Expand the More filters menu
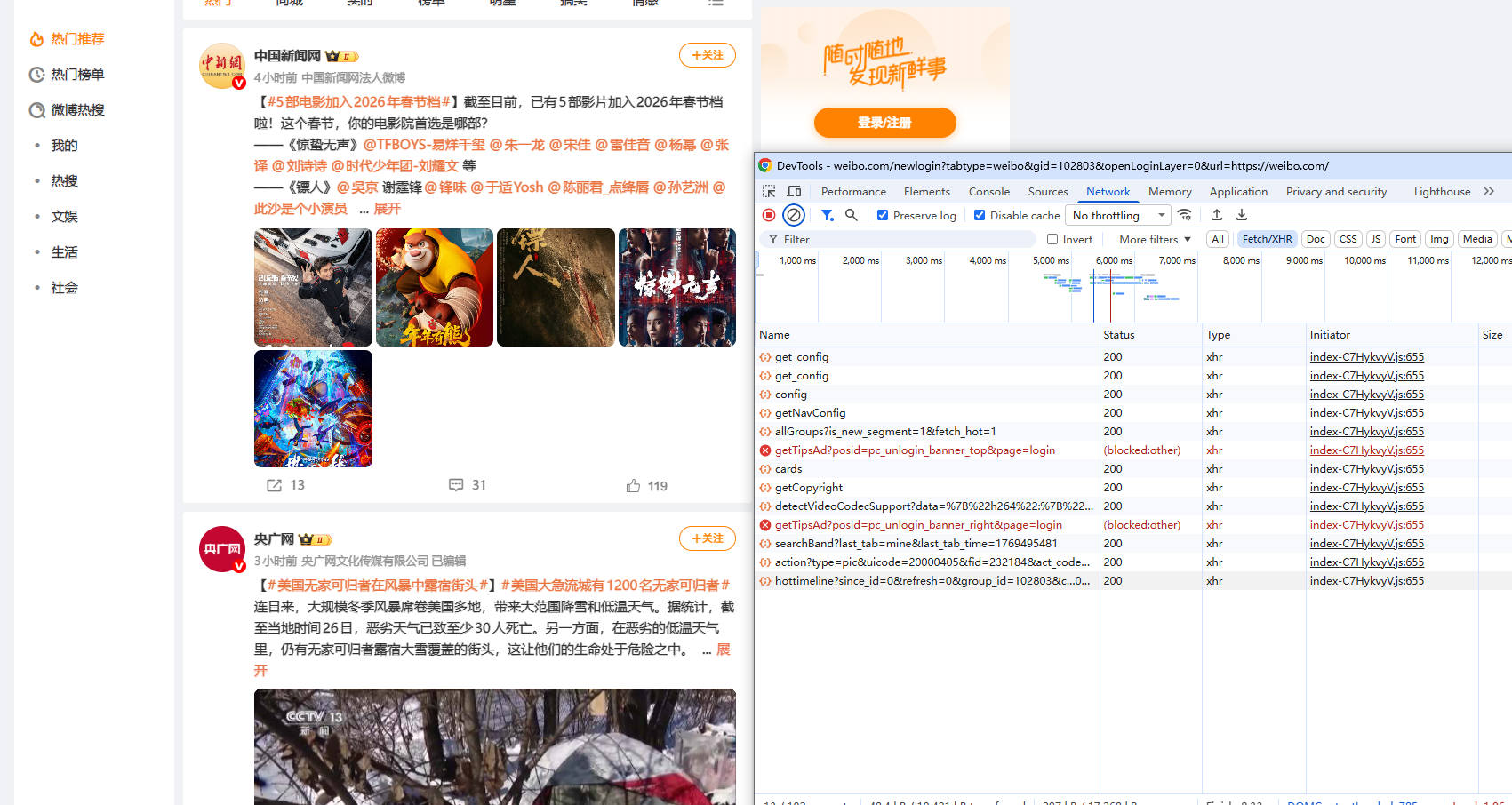 click(x=1153, y=239)
